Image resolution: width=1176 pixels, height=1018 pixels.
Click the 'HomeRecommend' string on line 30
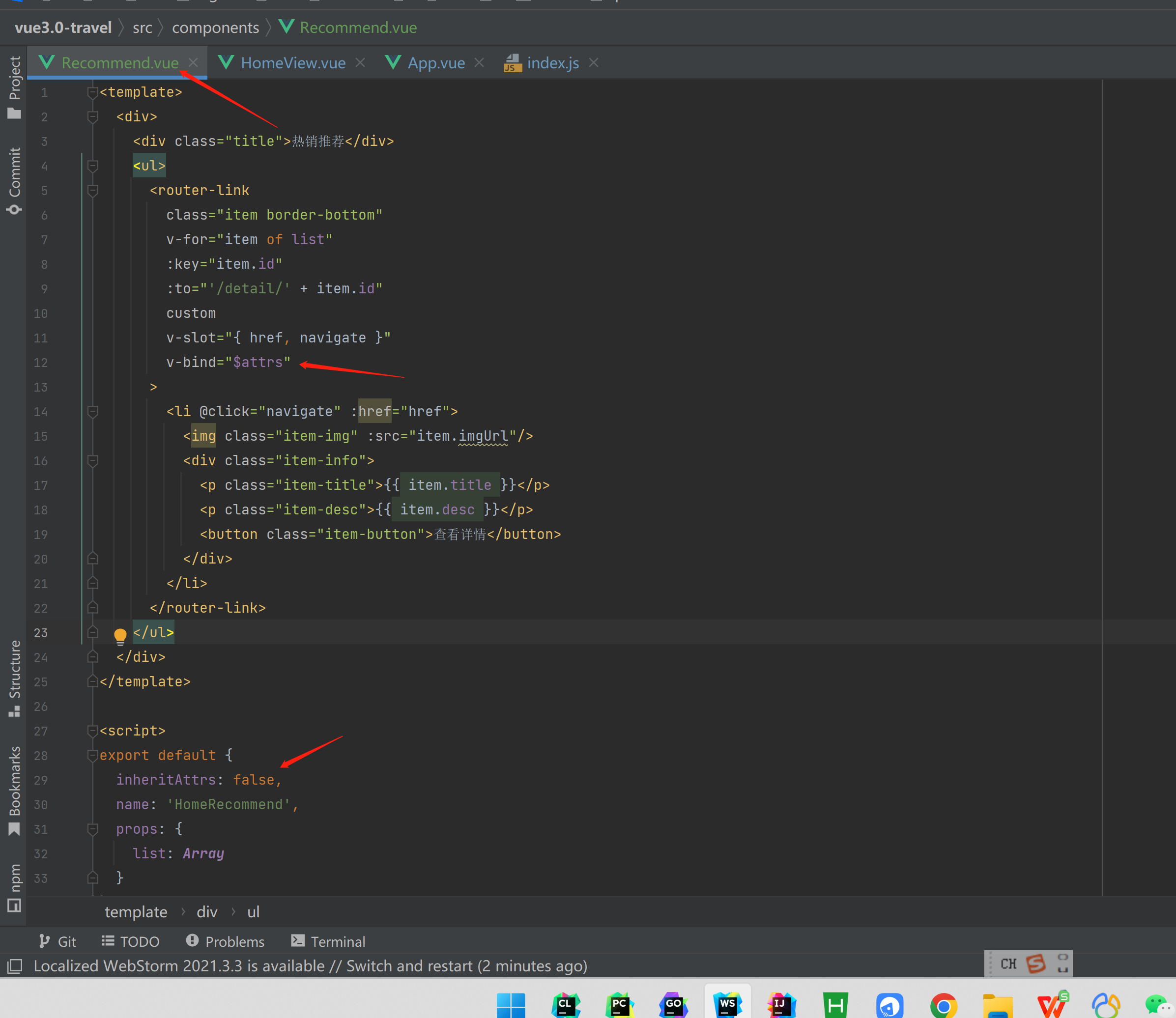(x=229, y=804)
